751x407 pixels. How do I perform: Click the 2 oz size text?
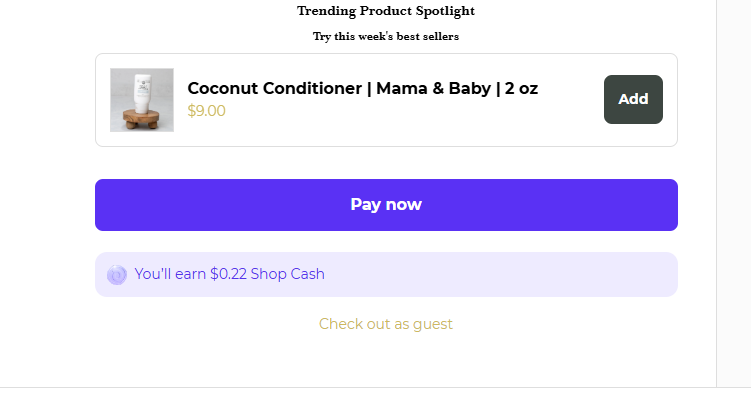click(522, 89)
